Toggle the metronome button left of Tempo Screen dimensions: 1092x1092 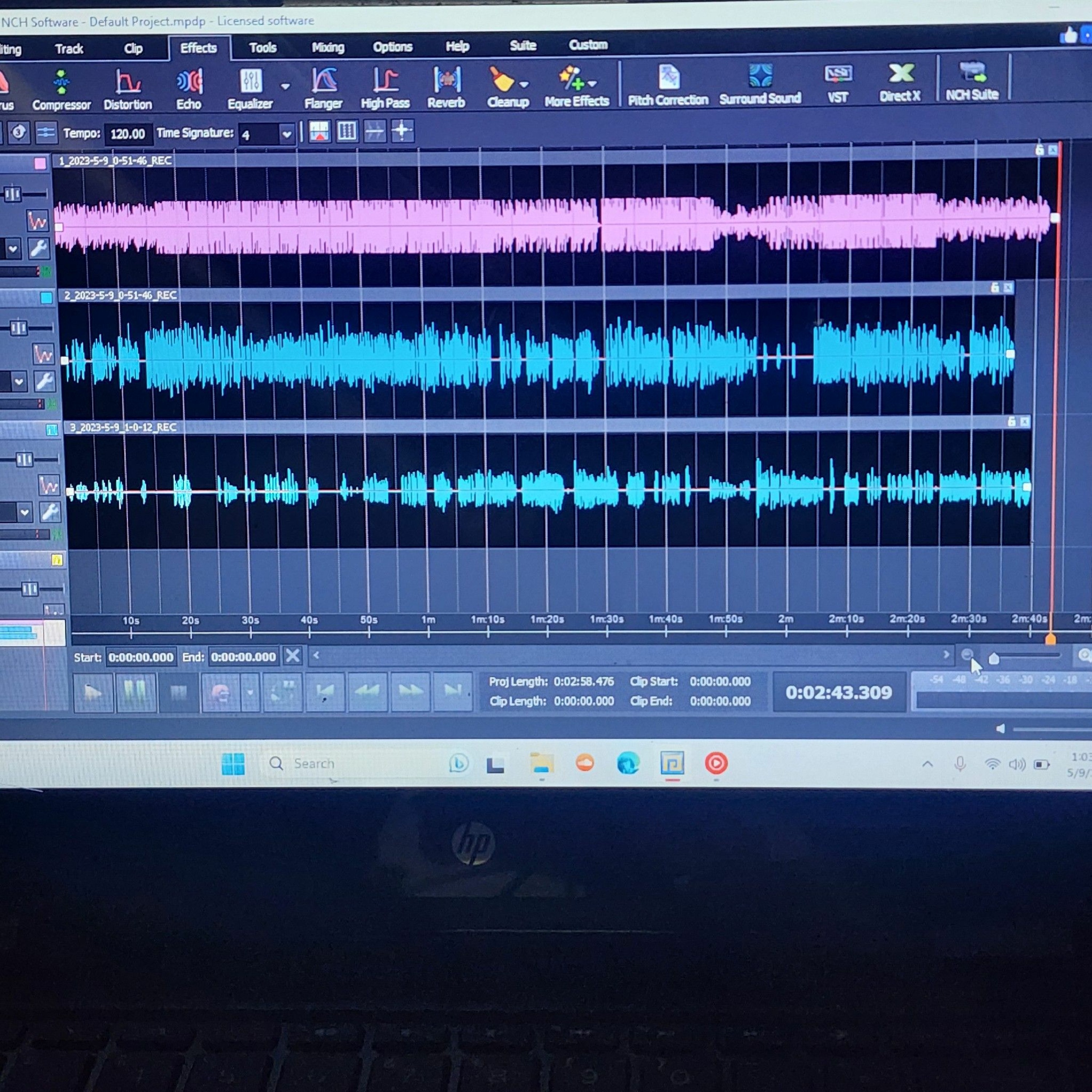coord(19,133)
